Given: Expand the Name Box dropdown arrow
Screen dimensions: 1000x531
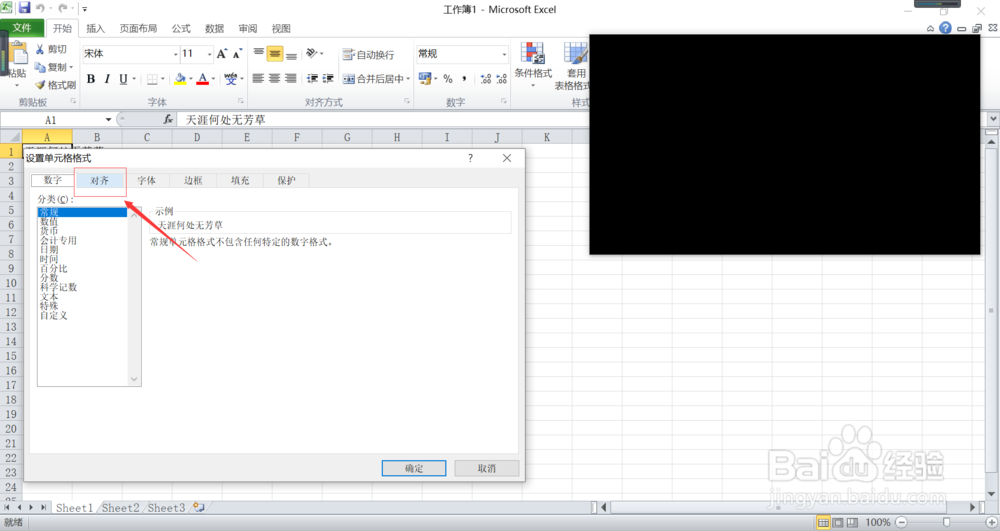Looking at the screenshot, I should (x=108, y=120).
